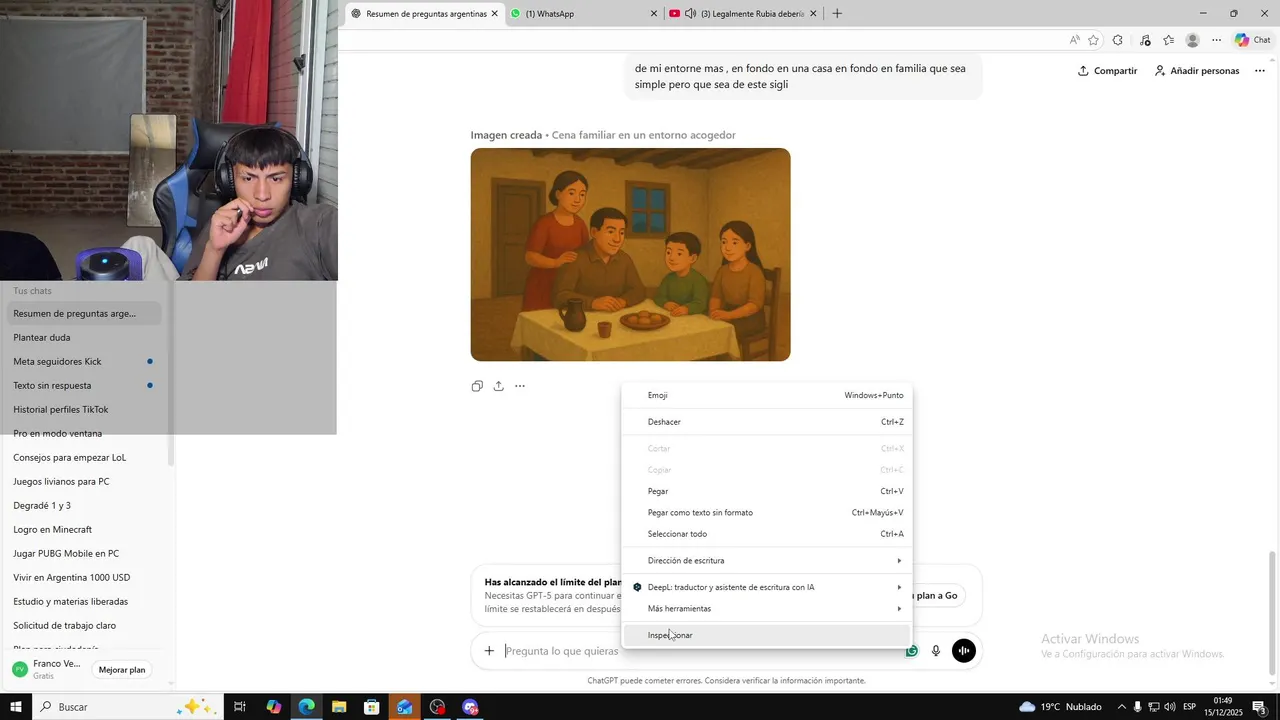Open Copilot from the taskbar
Screen dimensions: 1280x720
274,707
